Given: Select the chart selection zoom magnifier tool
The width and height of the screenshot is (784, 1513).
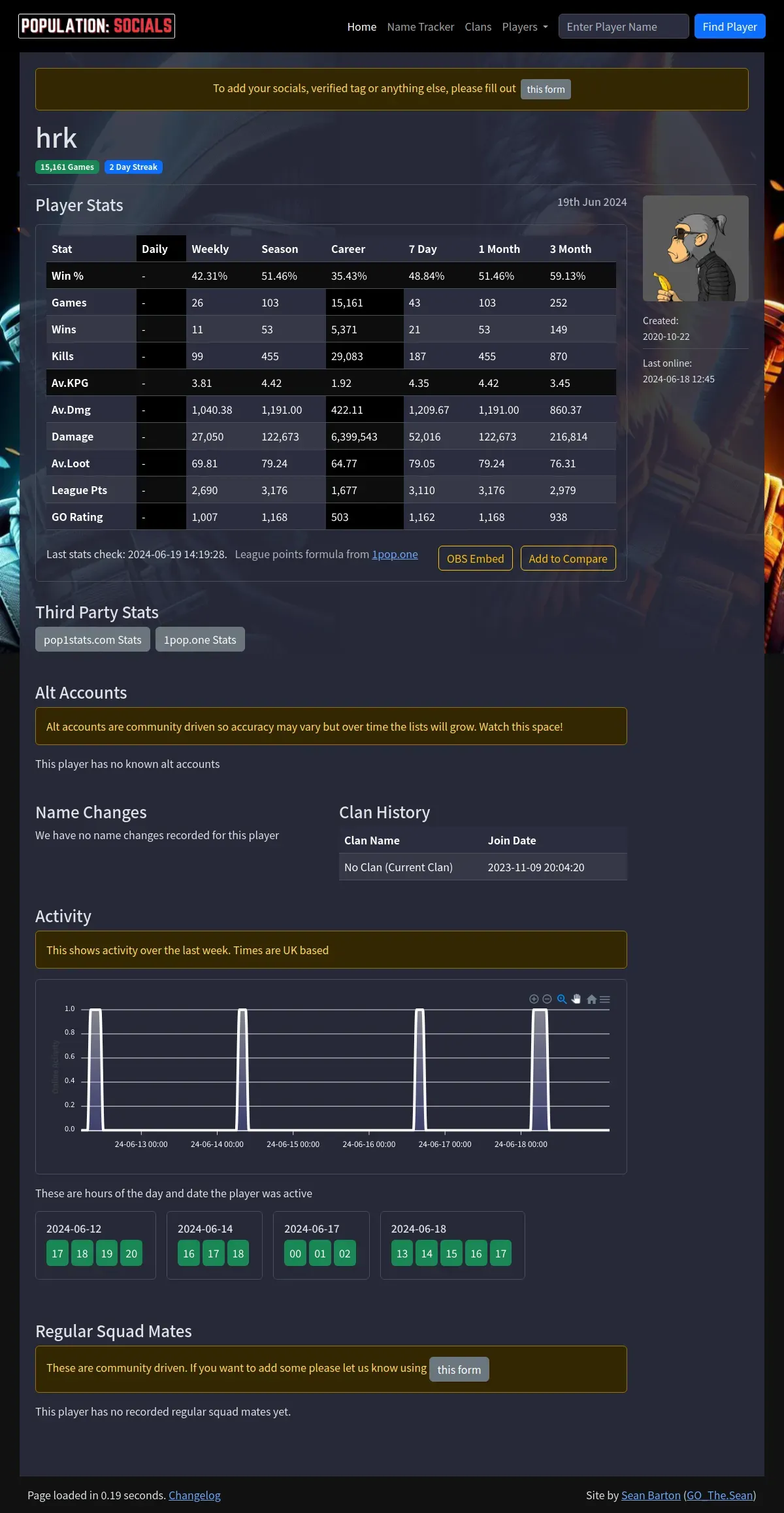Looking at the screenshot, I should click(x=562, y=999).
